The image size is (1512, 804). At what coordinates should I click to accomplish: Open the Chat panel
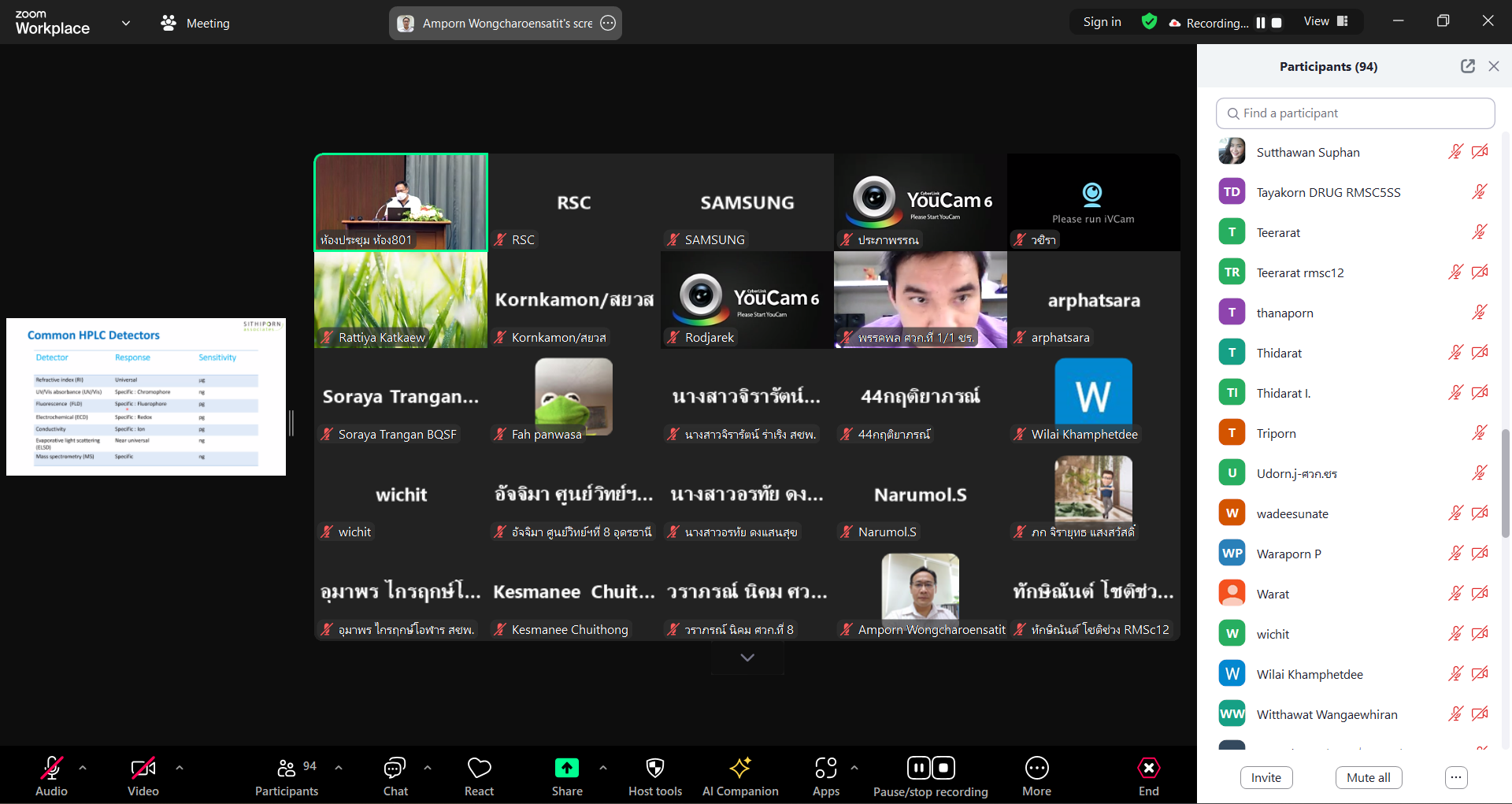pyautogui.click(x=395, y=776)
